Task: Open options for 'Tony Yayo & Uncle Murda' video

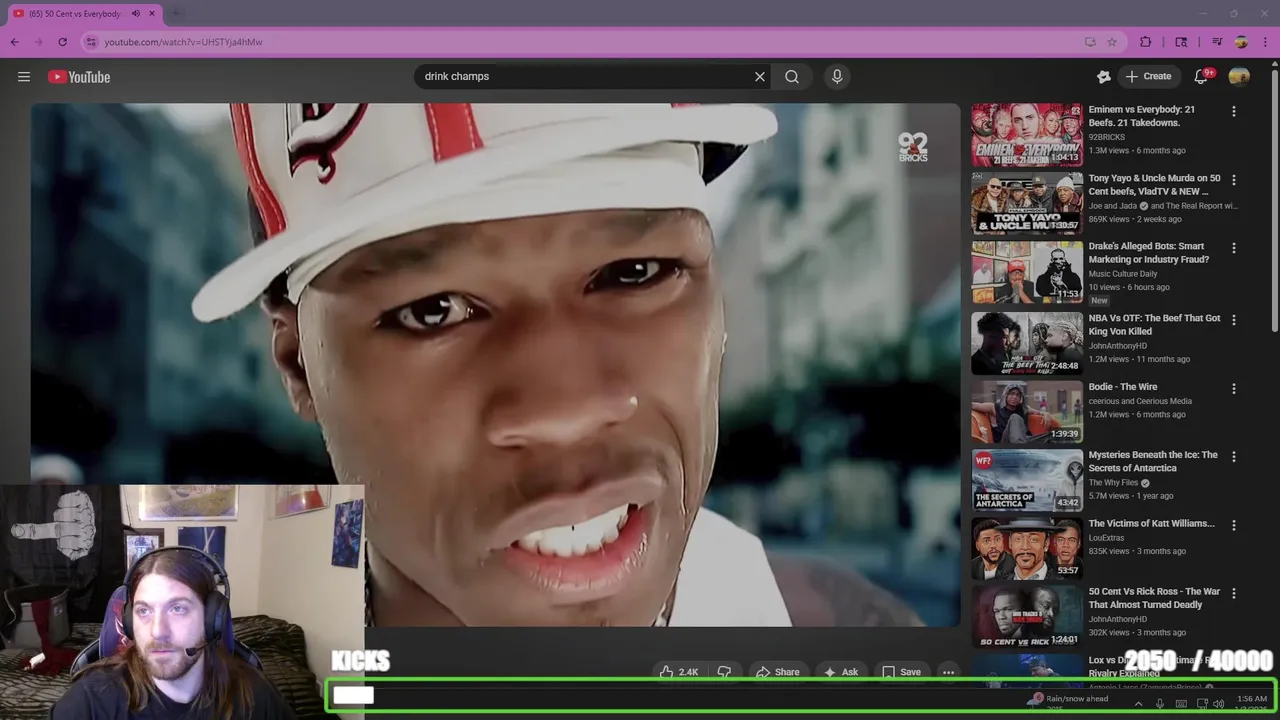Action: tap(1233, 180)
